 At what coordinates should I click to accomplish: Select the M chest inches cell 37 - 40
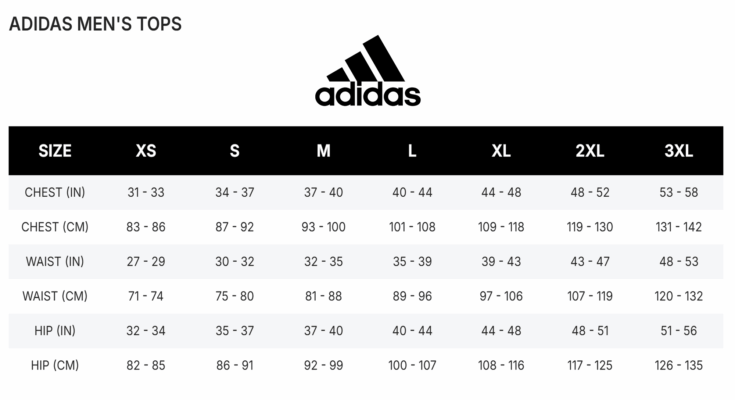pyautogui.click(x=323, y=192)
